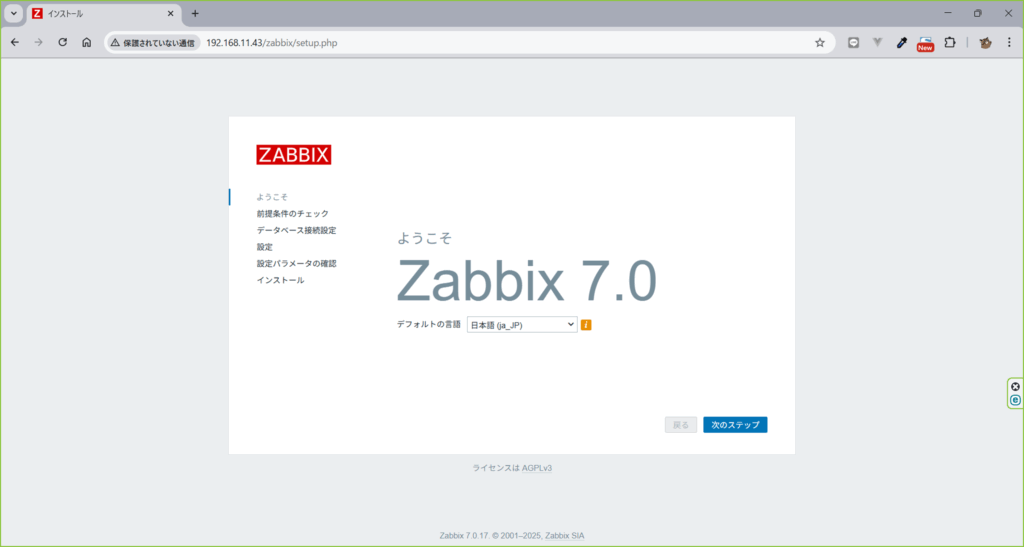Click the 保護されていない通信 label
The height and width of the screenshot is (547, 1024).
click(159, 42)
